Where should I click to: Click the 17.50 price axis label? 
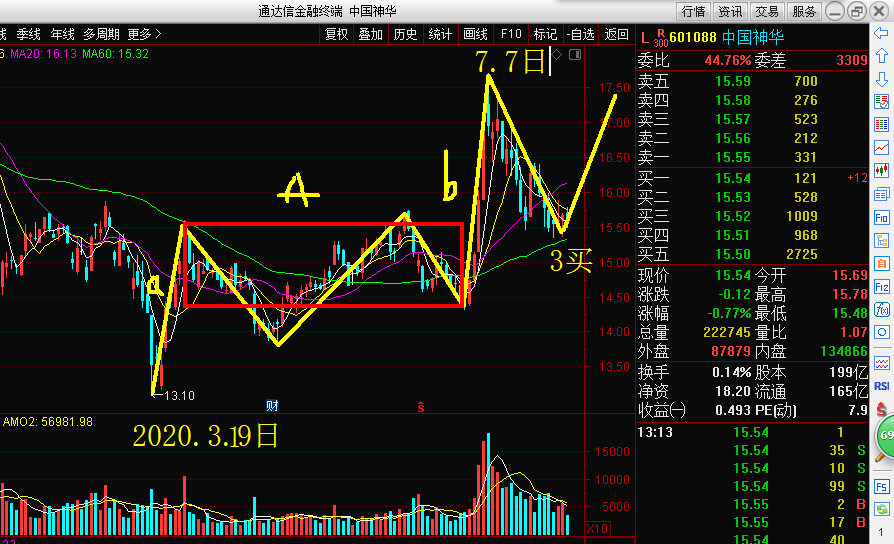point(614,88)
